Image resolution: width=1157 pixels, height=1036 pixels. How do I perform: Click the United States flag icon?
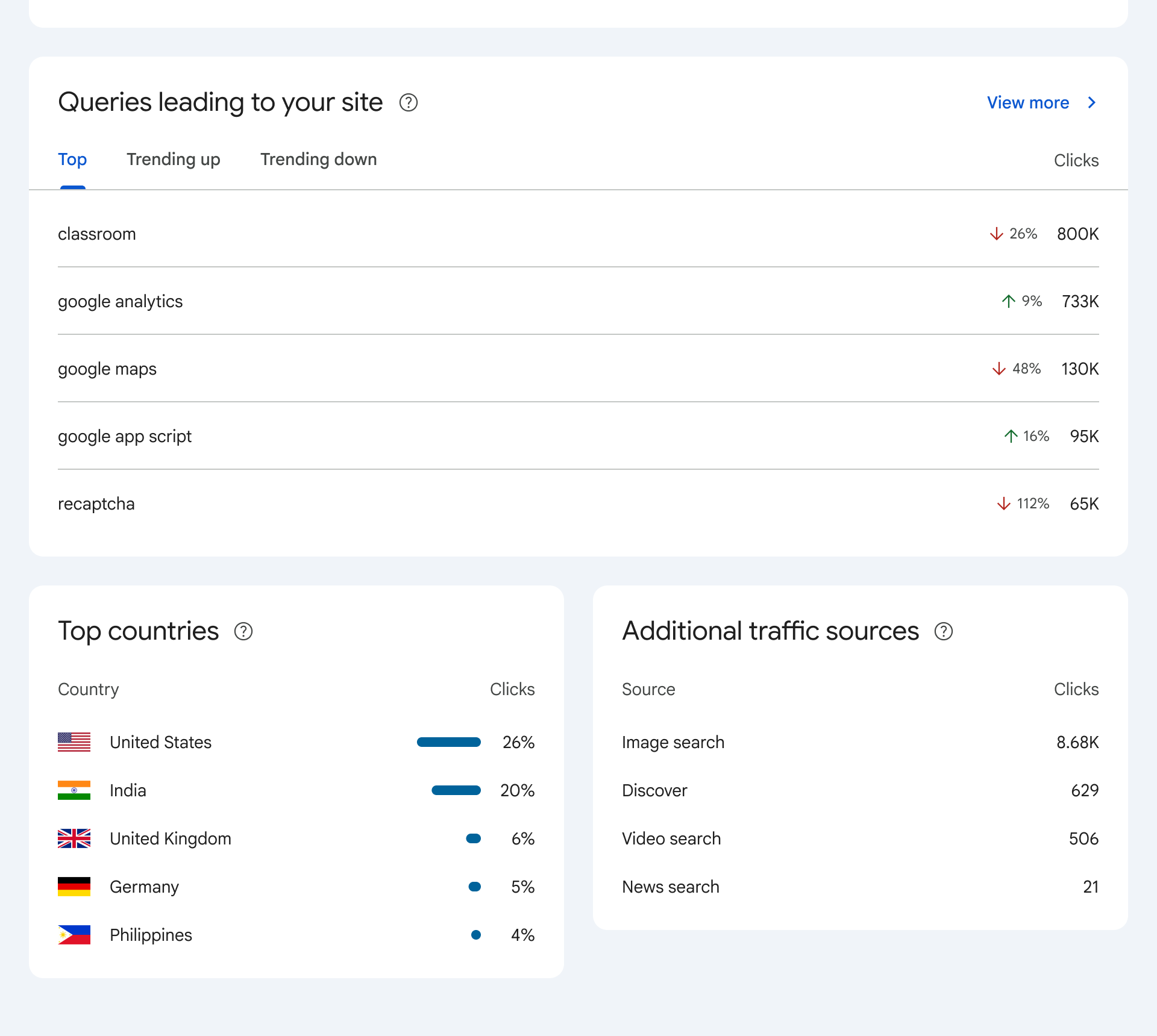pyautogui.click(x=74, y=742)
